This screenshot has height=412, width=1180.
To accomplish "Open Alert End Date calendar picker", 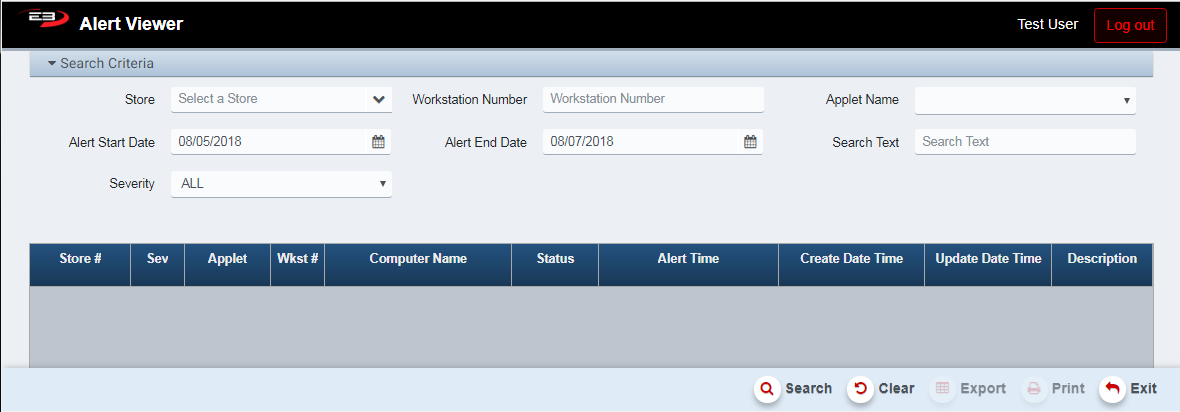I will click(750, 142).
